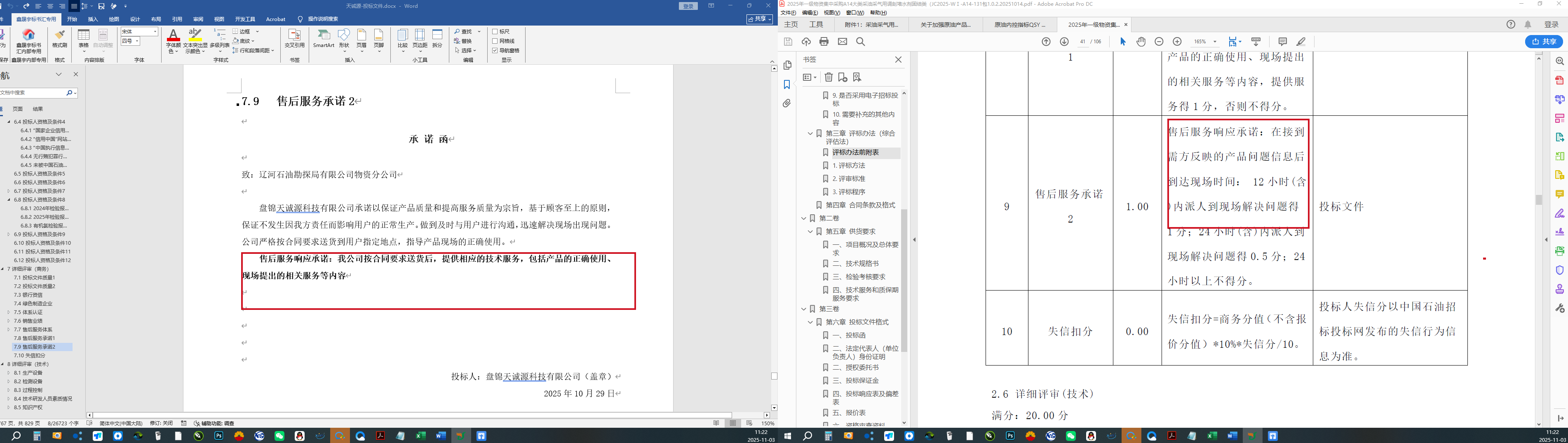Jump to 7.8 售后服务承诺1 in Word navigation
Screen dimensions: 1568x443
point(35,338)
